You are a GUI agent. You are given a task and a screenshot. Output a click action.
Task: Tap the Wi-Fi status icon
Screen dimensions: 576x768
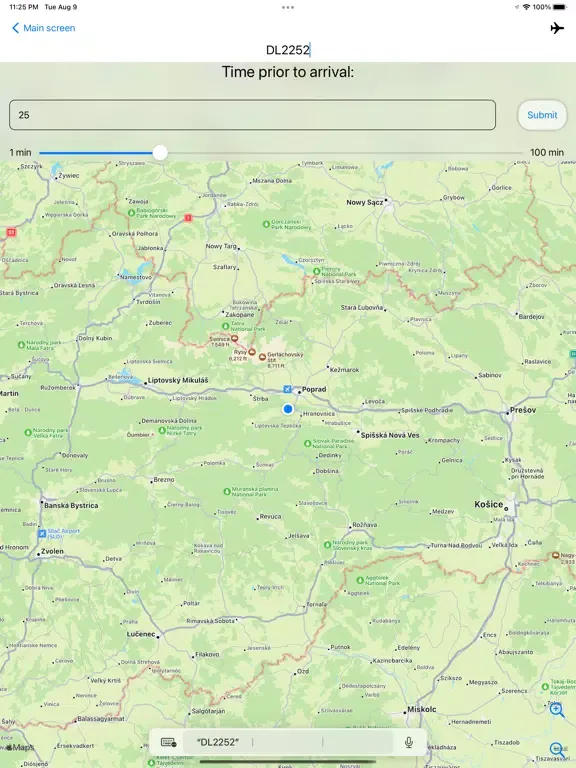(x=527, y=7)
